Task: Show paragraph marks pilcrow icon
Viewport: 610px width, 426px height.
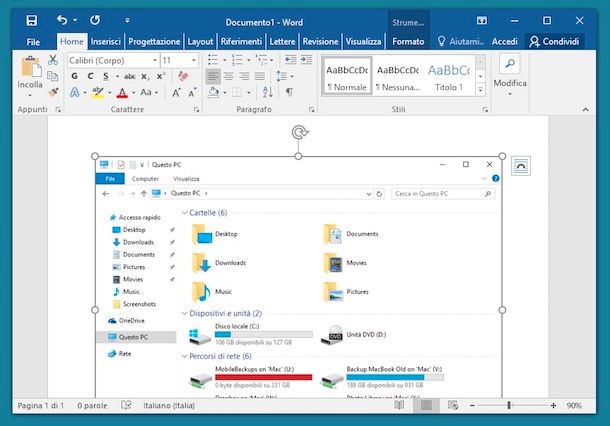Action: [x=289, y=92]
